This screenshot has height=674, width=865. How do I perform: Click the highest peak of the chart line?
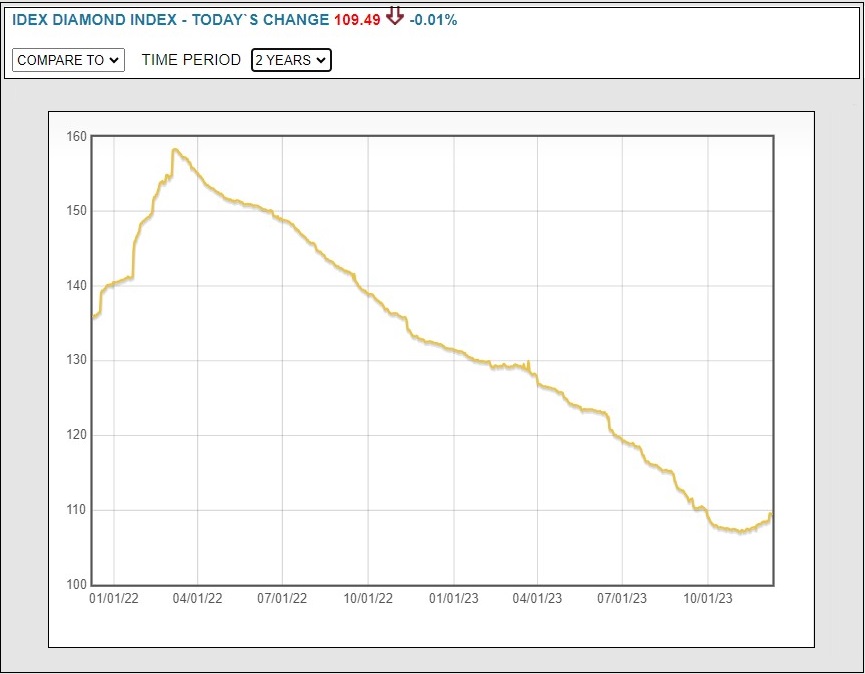174,150
